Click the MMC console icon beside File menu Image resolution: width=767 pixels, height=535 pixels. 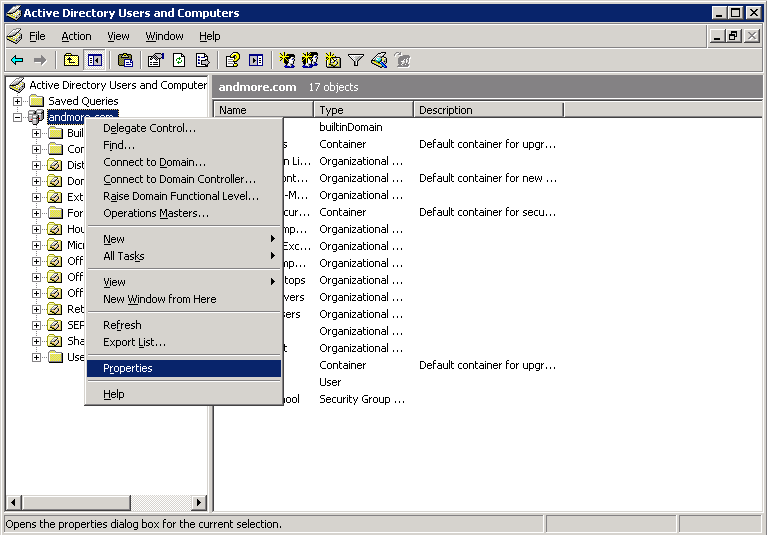pyautogui.click(x=15, y=36)
